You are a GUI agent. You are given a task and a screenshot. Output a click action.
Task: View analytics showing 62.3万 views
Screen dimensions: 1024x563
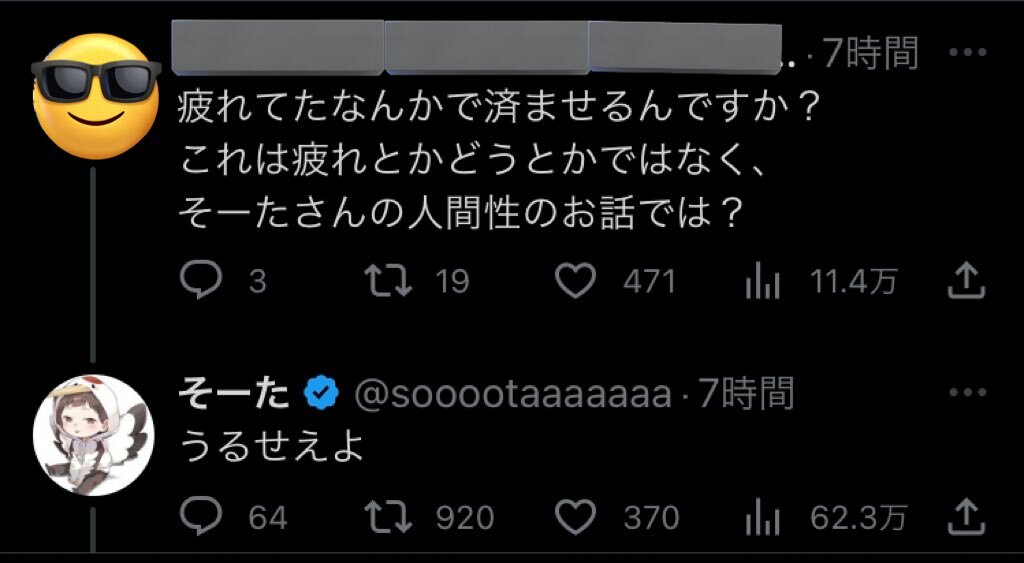pyautogui.click(x=761, y=517)
